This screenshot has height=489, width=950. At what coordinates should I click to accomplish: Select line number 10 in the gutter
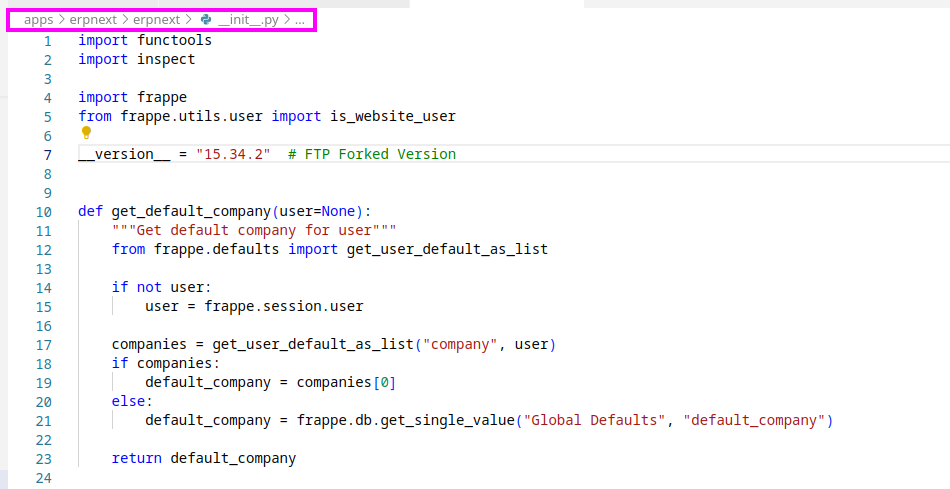tap(43, 212)
